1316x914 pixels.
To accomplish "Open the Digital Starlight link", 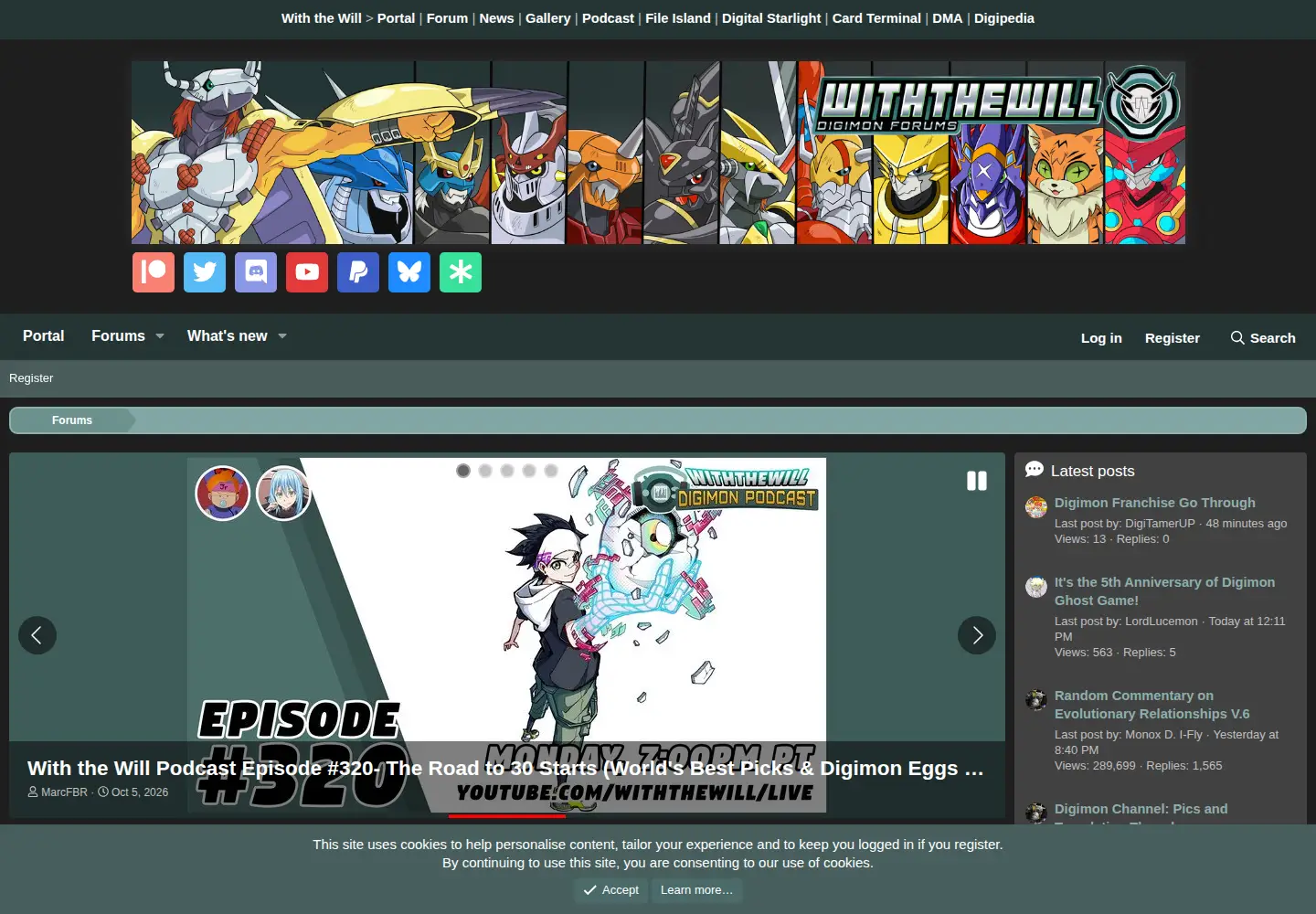I will tap(771, 18).
